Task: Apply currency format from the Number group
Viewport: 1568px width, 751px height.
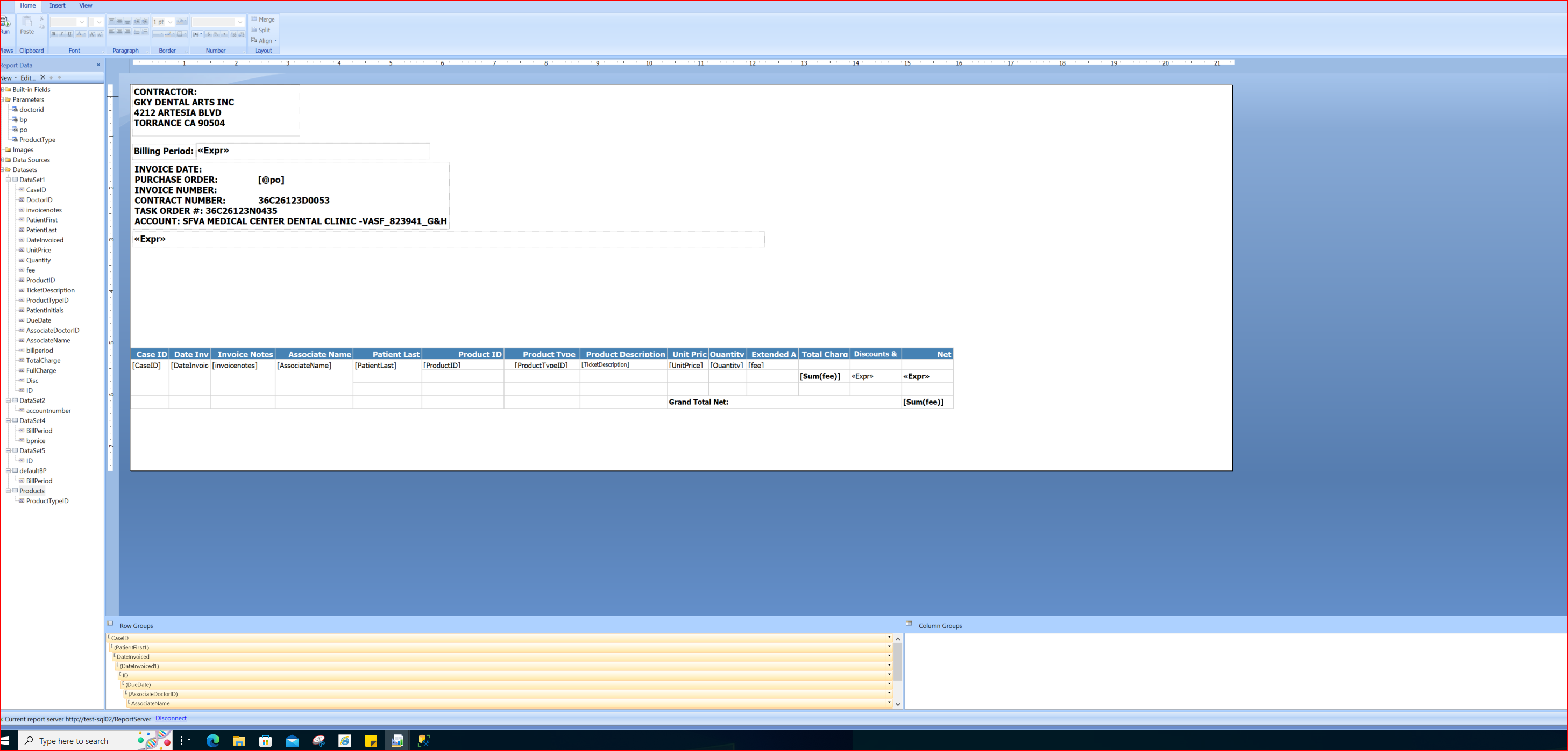Action: click(209, 34)
